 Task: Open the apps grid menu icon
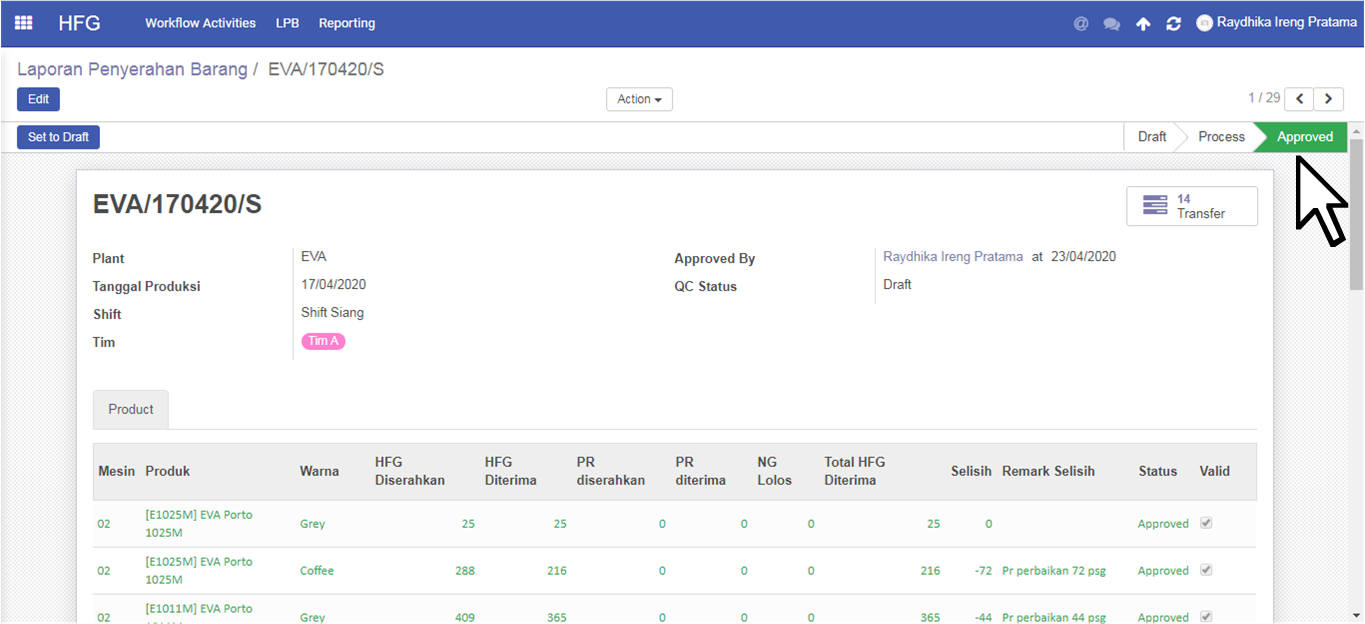[23, 23]
